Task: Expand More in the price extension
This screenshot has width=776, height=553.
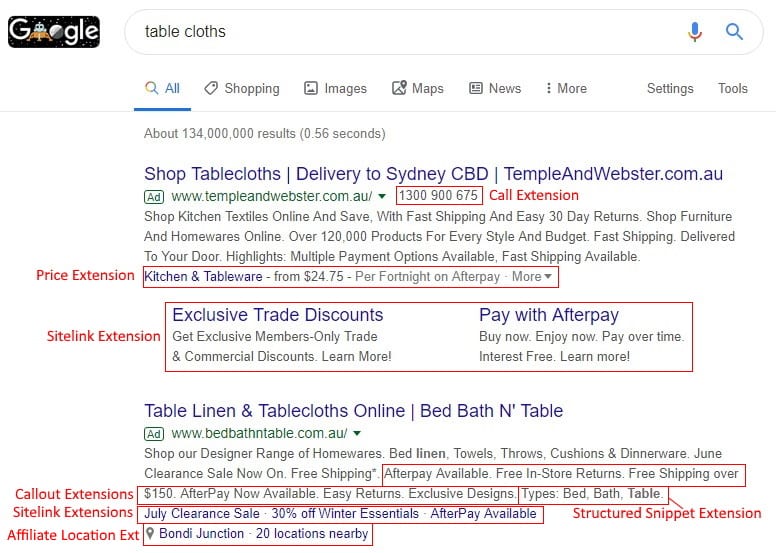Action: click(532, 276)
